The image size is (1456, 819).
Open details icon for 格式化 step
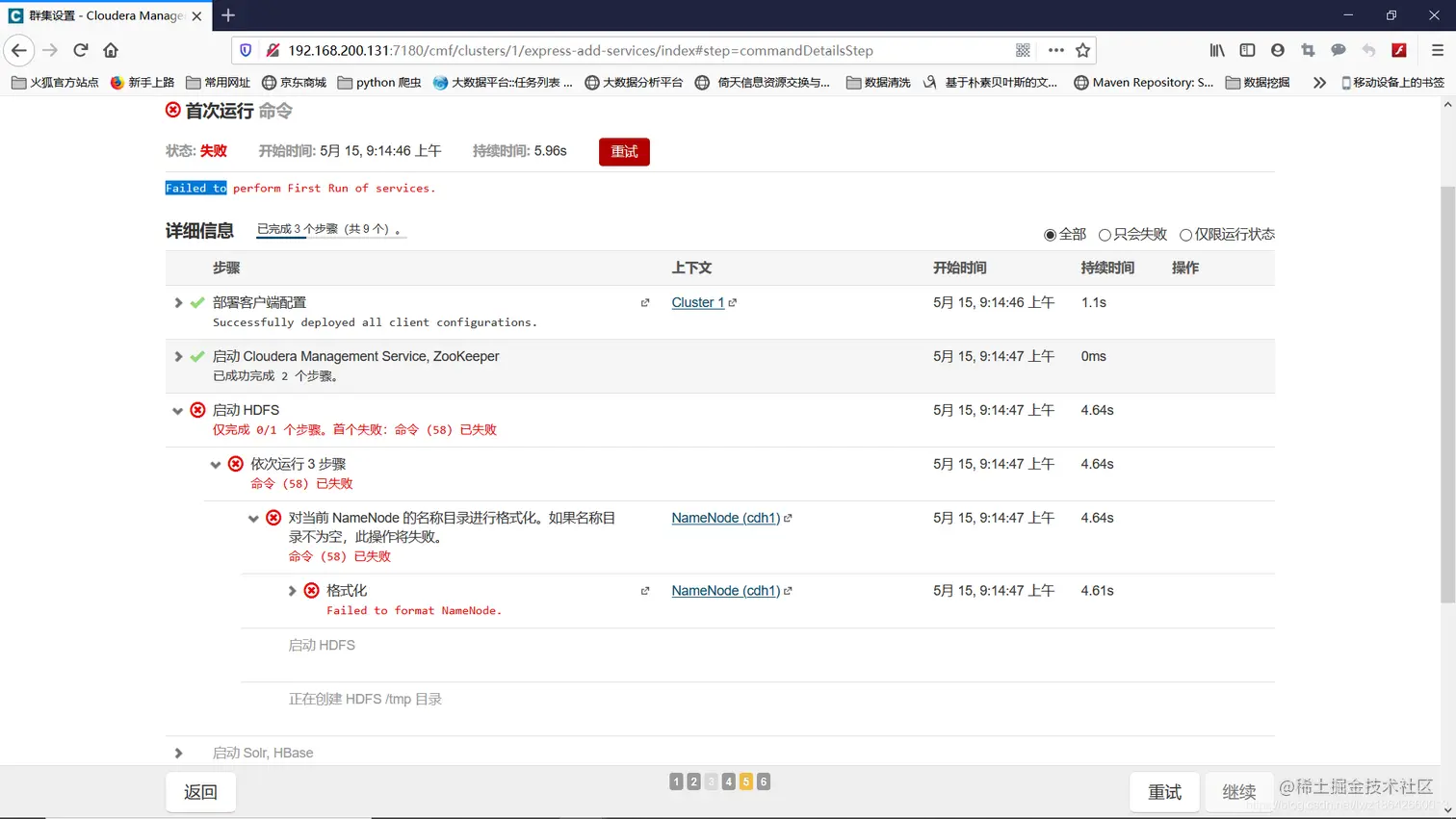[645, 591]
